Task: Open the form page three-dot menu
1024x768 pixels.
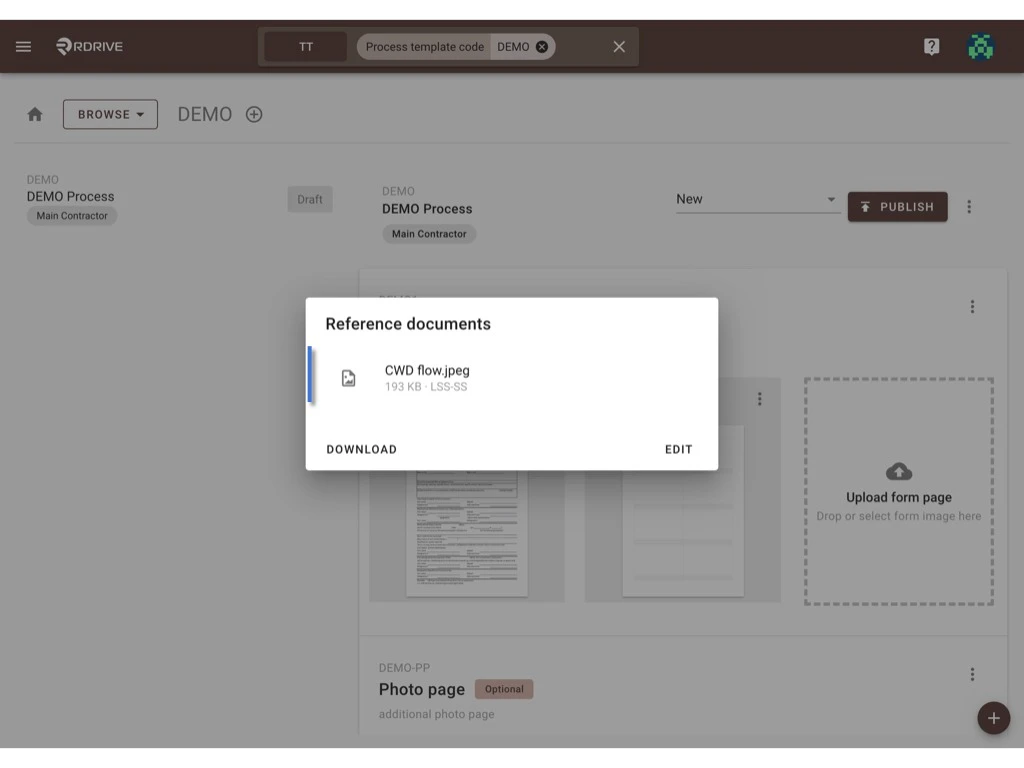Action: [759, 398]
